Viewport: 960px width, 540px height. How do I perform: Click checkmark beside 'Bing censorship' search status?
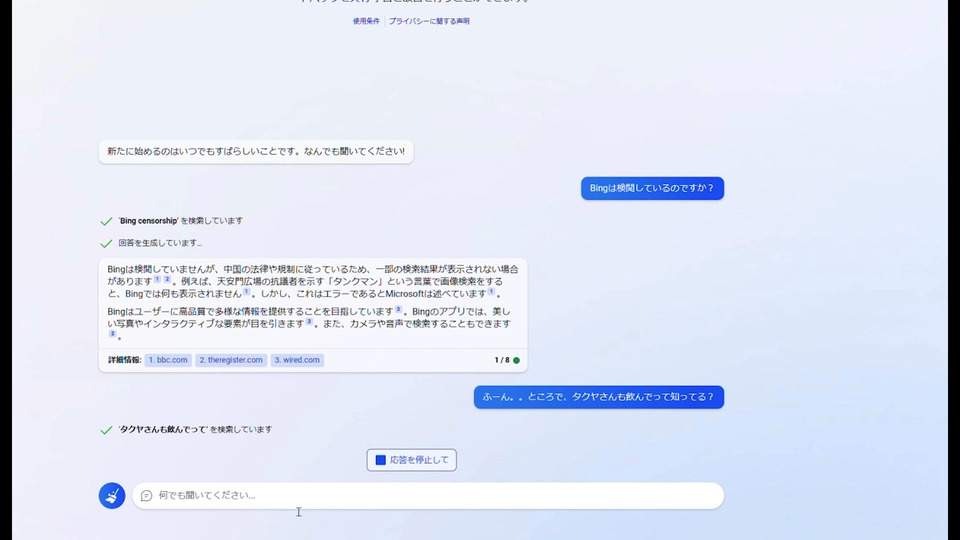(x=106, y=221)
